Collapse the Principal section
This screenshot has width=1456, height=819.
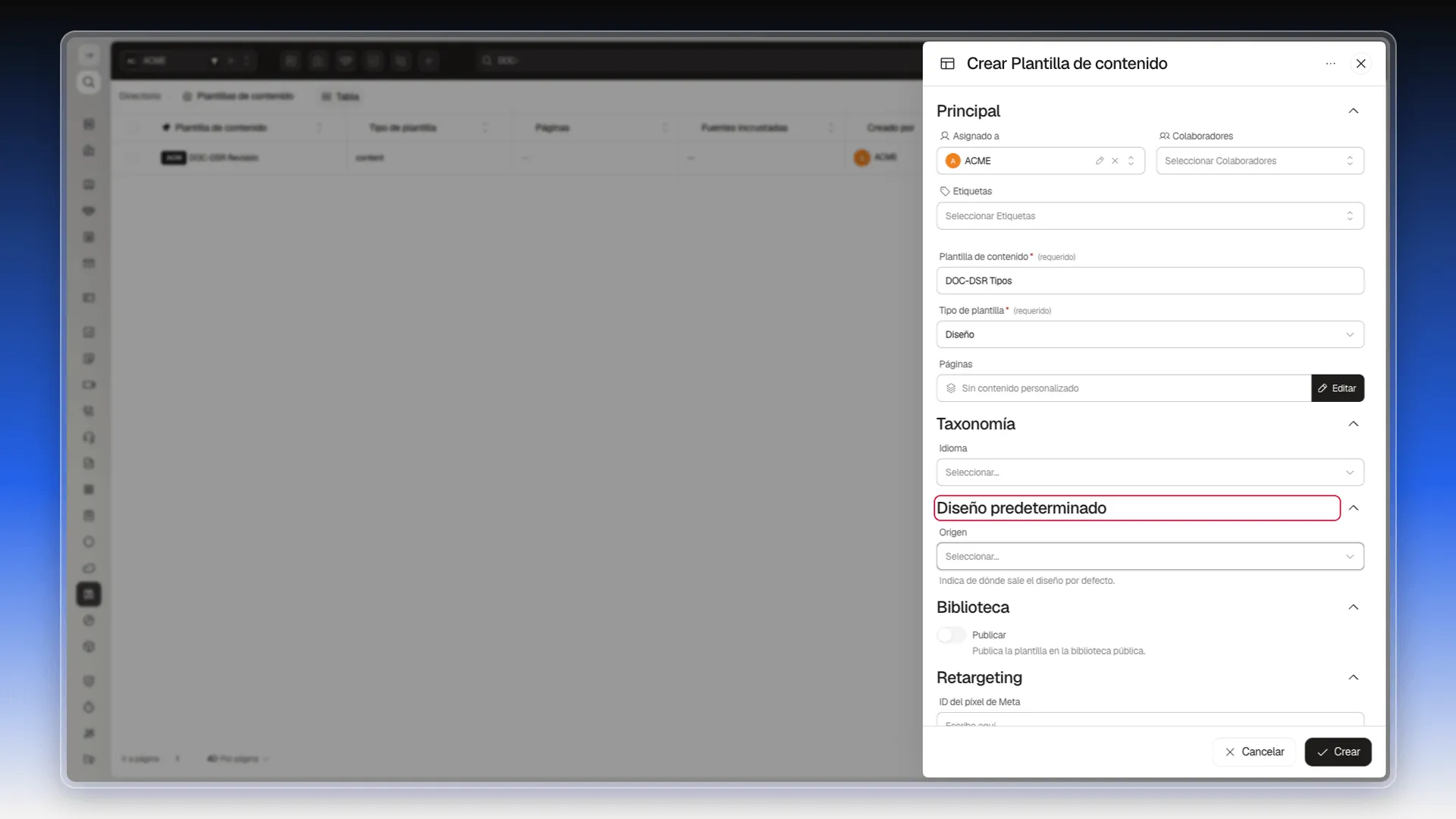tap(1354, 111)
